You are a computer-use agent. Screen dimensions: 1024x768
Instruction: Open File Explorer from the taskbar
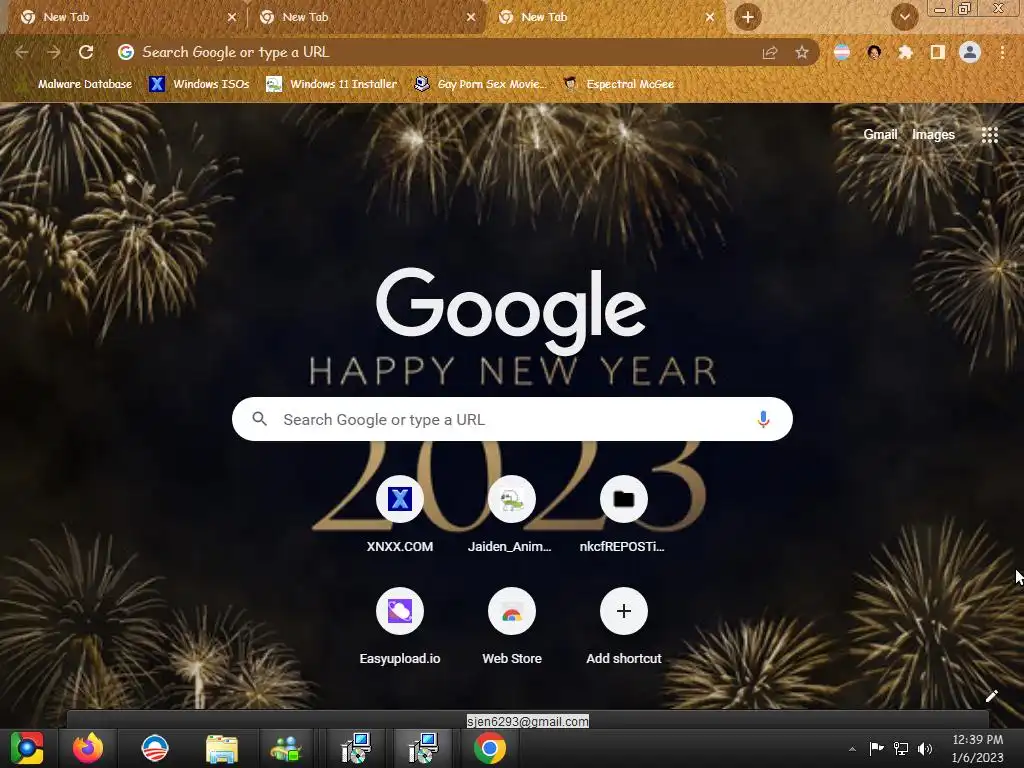click(x=222, y=748)
